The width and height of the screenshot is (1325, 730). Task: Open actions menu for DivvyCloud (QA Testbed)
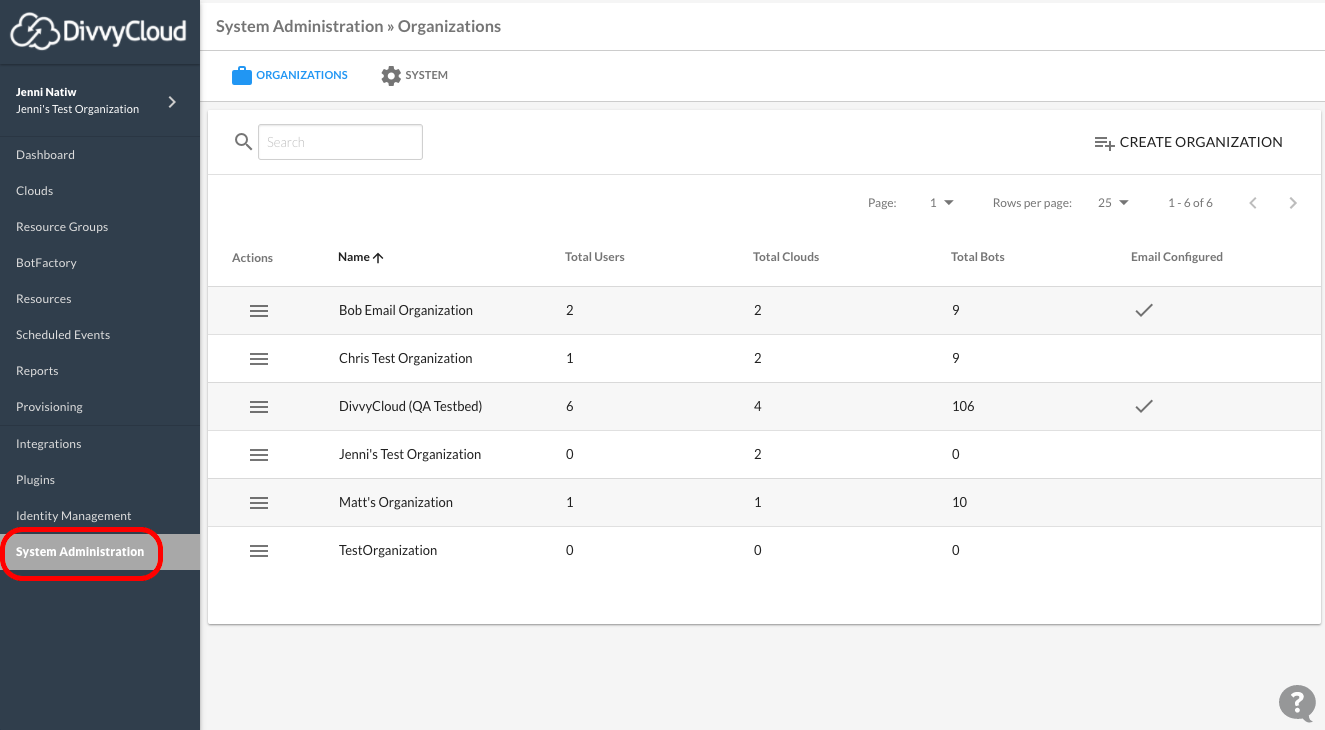click(x=259, y=407)
